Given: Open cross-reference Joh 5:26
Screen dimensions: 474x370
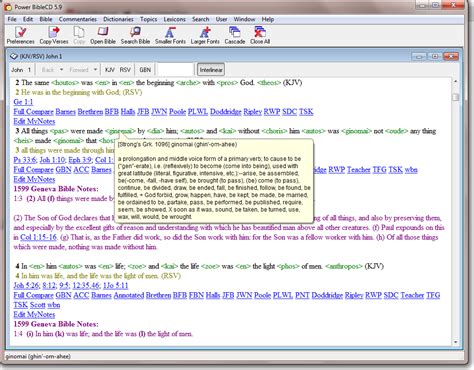Looking at the screenshot, I should pyautogui.click(x=27, y=286).
